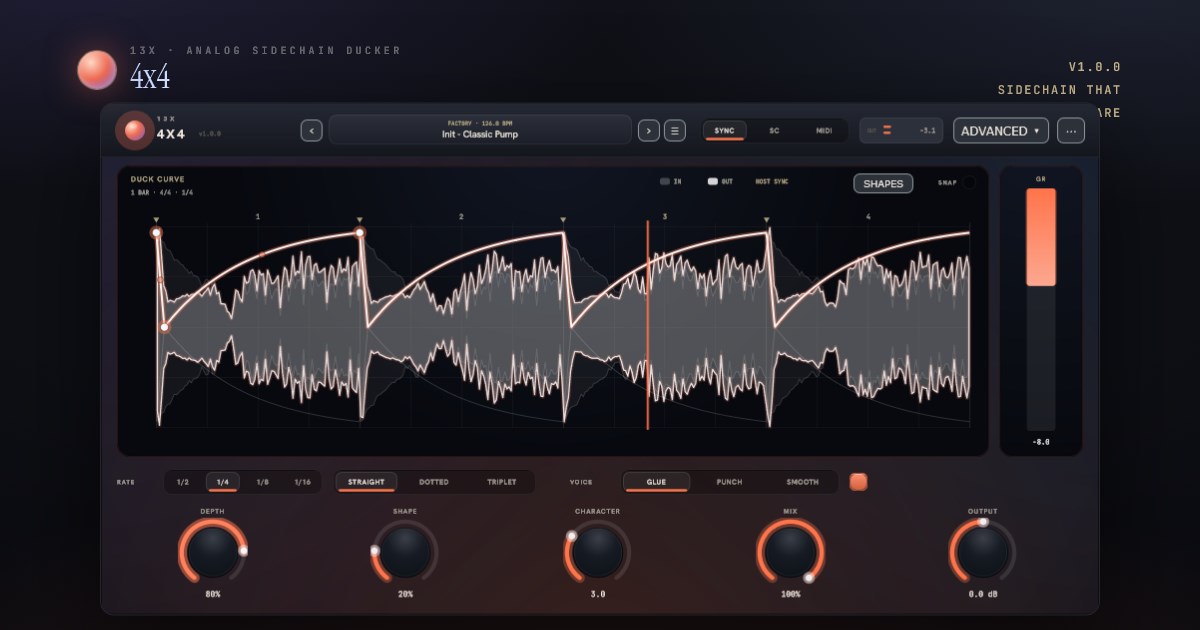The image size is (1200, 630).
Task: Set rate to 1/2
Action: [183, 482]
